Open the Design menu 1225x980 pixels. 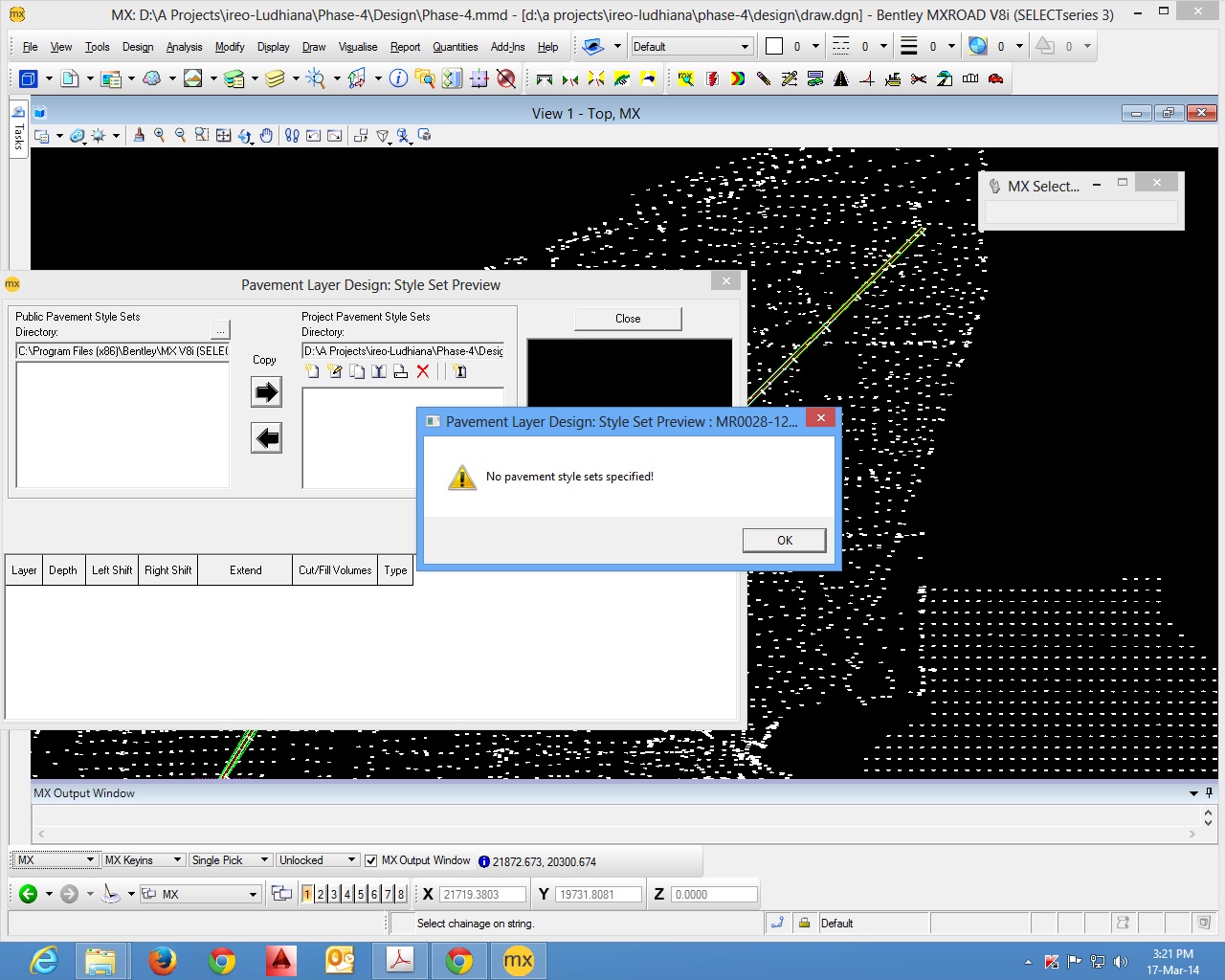pyautogui.click(x=138, y=47)
